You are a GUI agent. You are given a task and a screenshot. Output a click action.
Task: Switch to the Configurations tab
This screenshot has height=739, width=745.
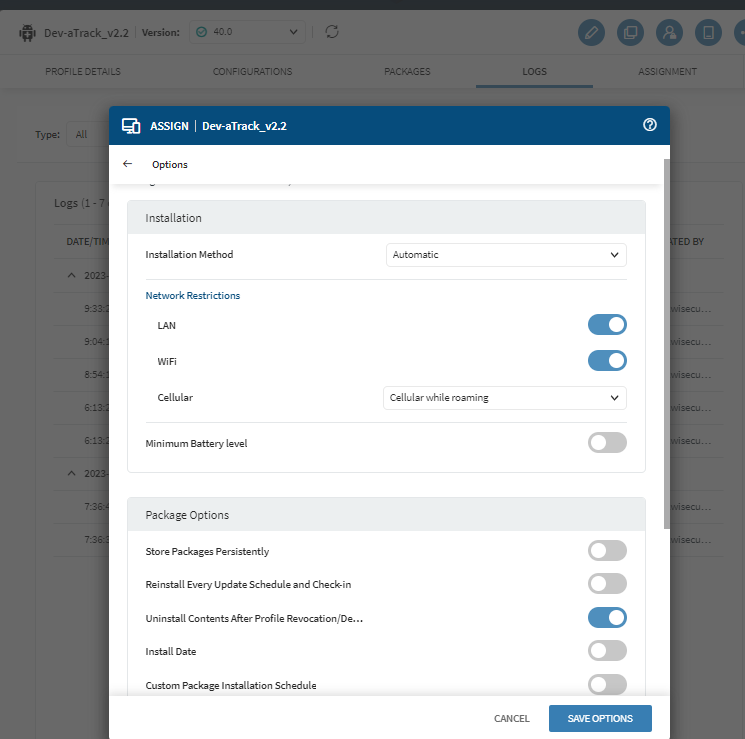[252, 72]
